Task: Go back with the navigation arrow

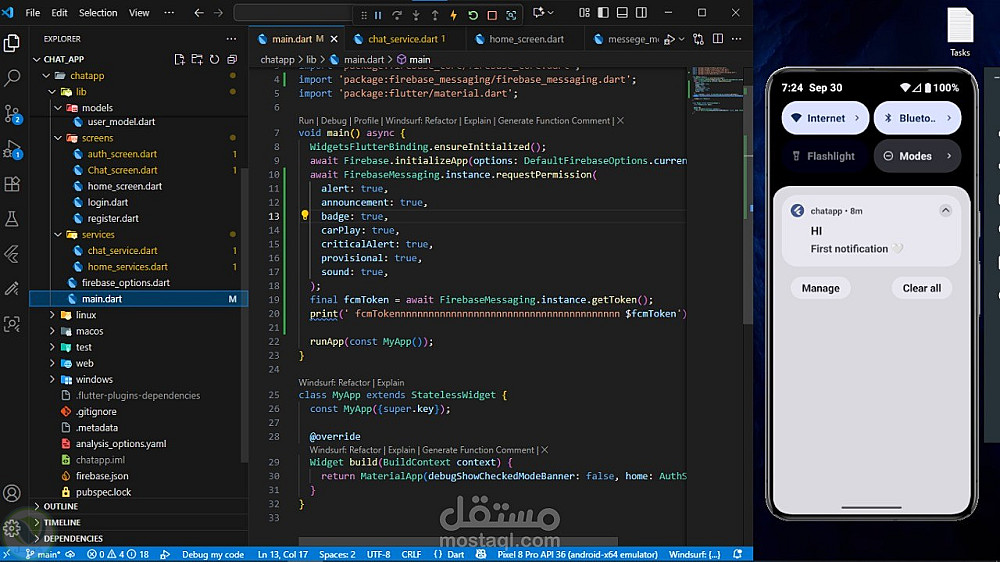Action: (199, 13)
